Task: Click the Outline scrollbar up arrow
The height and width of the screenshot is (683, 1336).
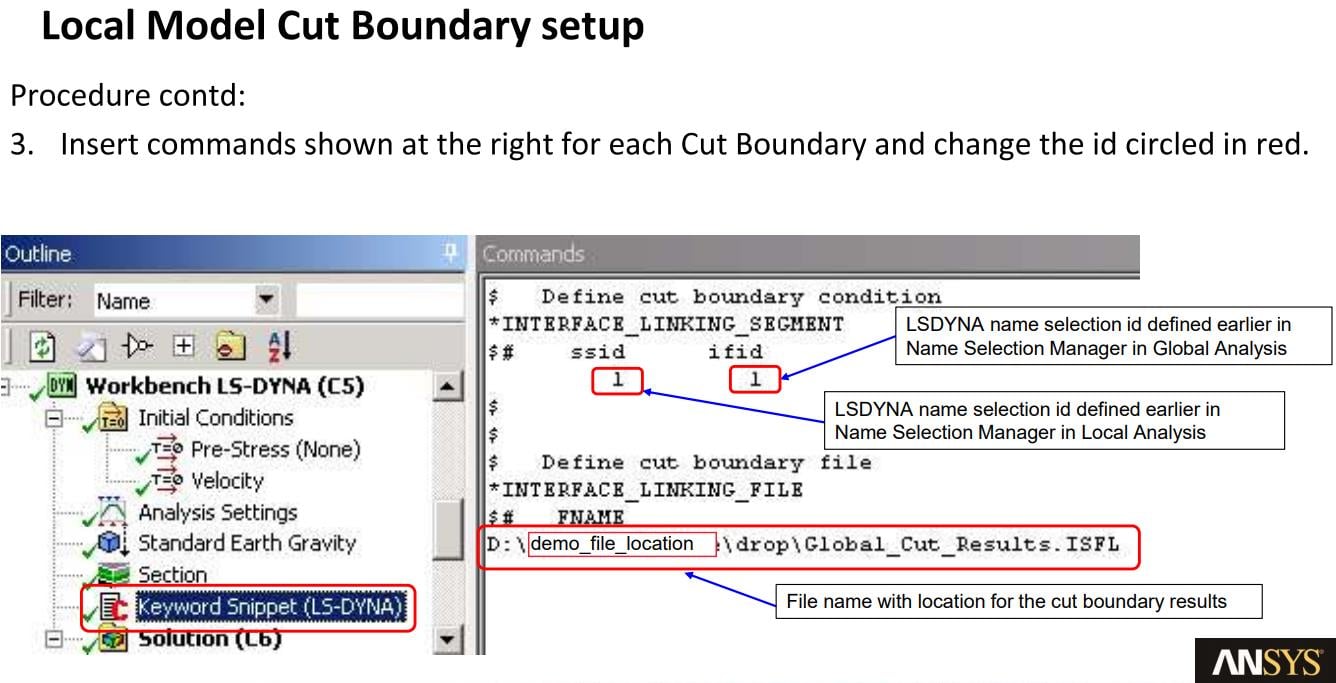Action: pyautogui.click(x=450, y=386)
